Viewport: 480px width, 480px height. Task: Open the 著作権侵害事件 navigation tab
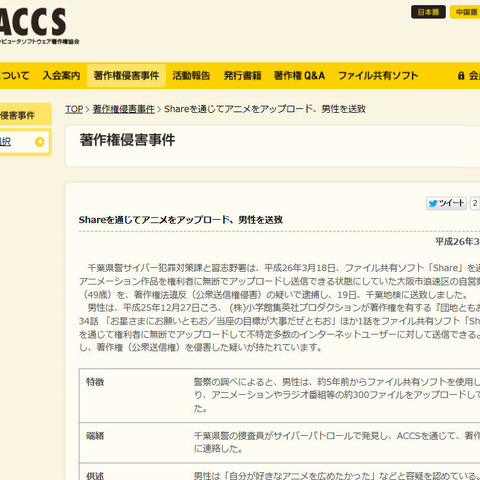pyautogui.click(x=126, y=76)
